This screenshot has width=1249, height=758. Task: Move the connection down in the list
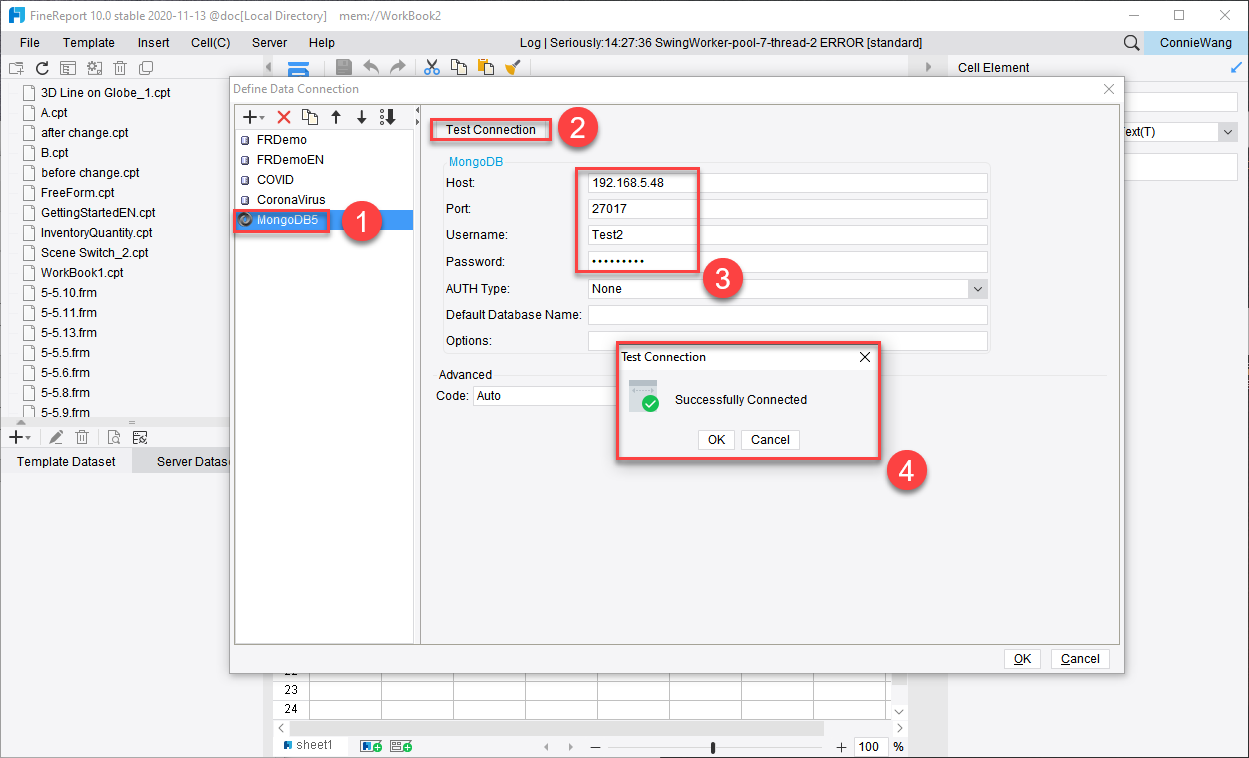click(x=361, y=117)
